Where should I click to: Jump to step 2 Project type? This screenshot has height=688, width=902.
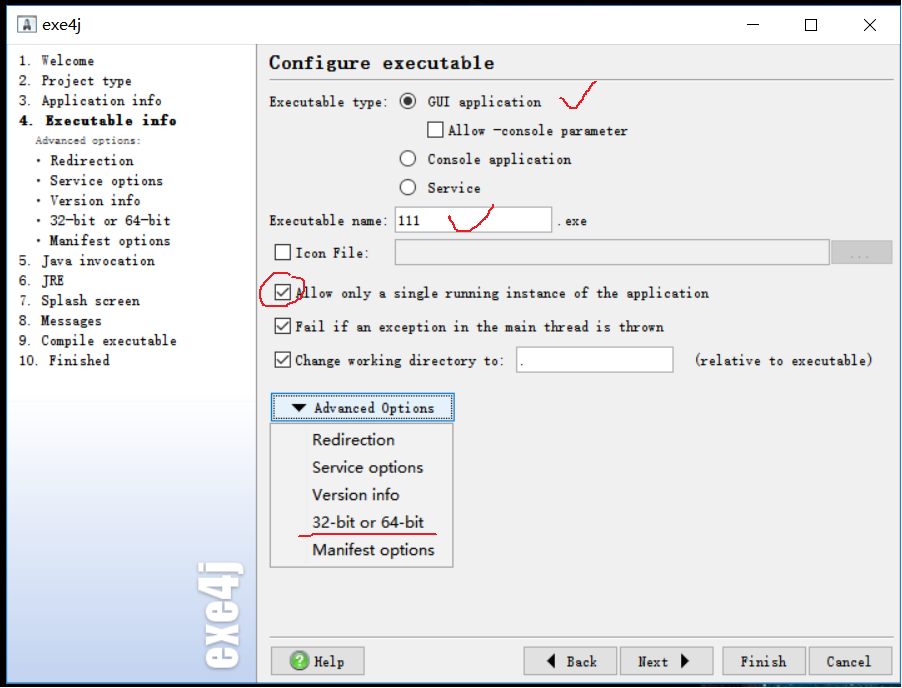(x=75, y=81)
